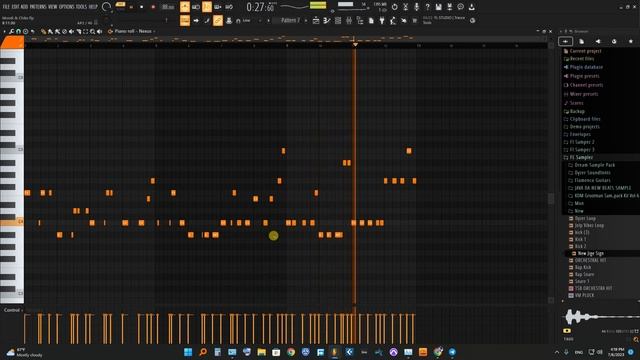Screen dimensions: 640x360
Task: Select the piano roll select tool
Action: (86, 31)
